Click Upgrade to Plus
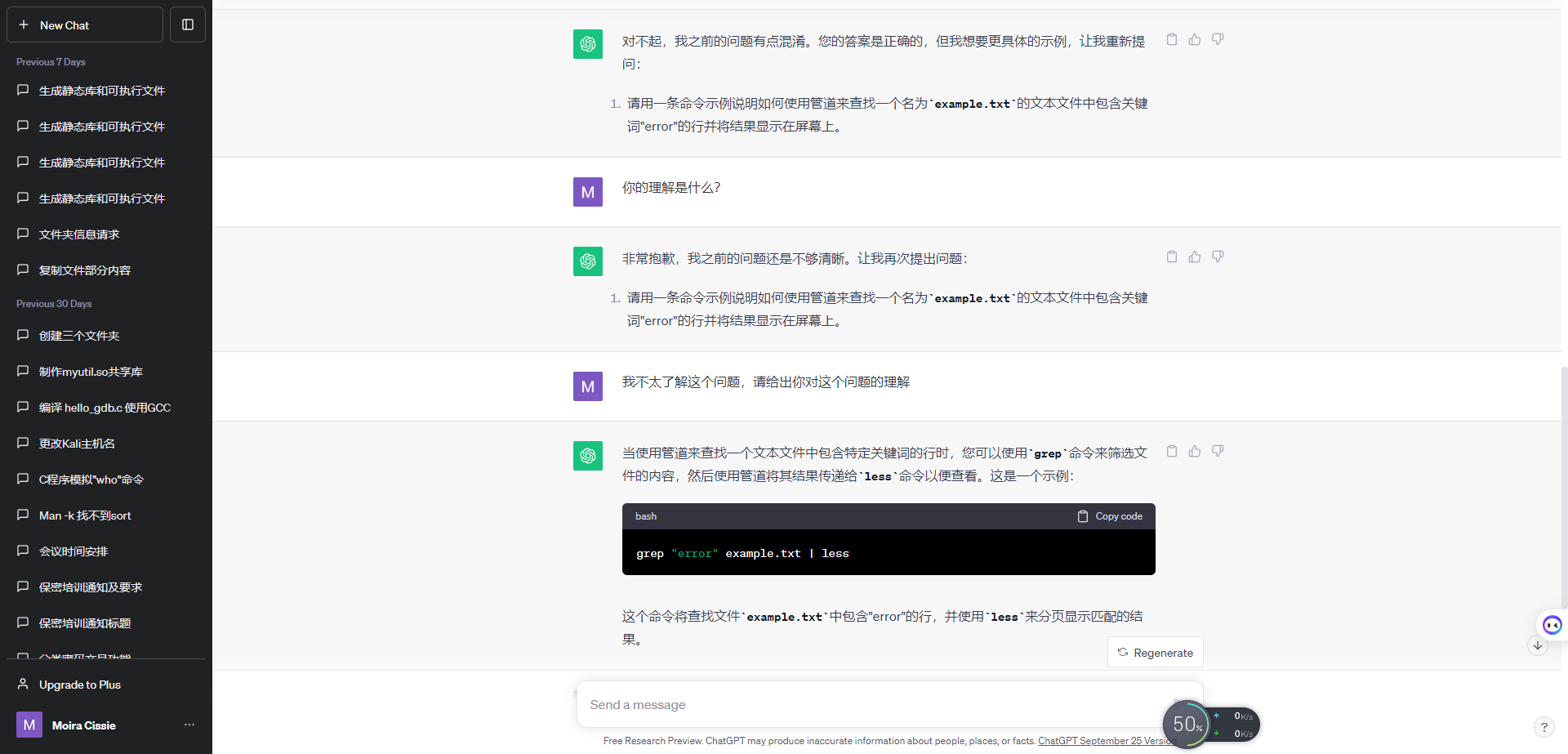1568x754 pixels. [x=80, y=685]
